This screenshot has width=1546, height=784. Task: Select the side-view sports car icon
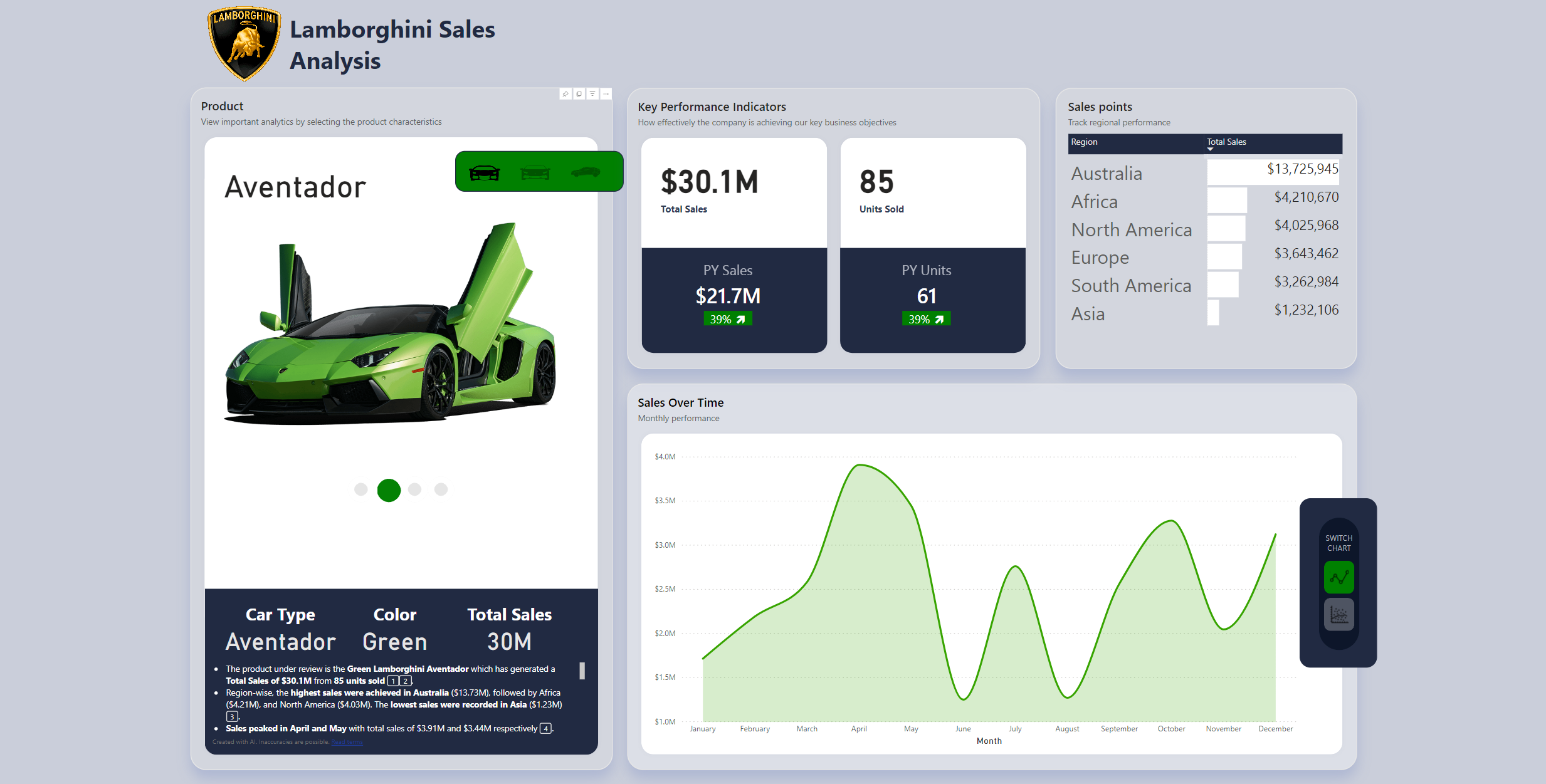tap(586, 172)
